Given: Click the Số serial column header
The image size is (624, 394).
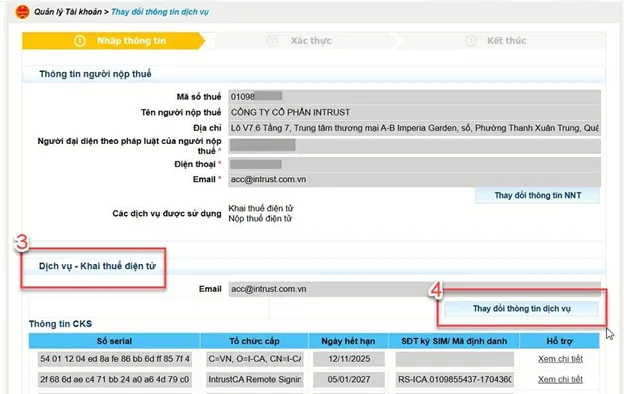Looking at the screenshot, I should click(x=114, y=341).
